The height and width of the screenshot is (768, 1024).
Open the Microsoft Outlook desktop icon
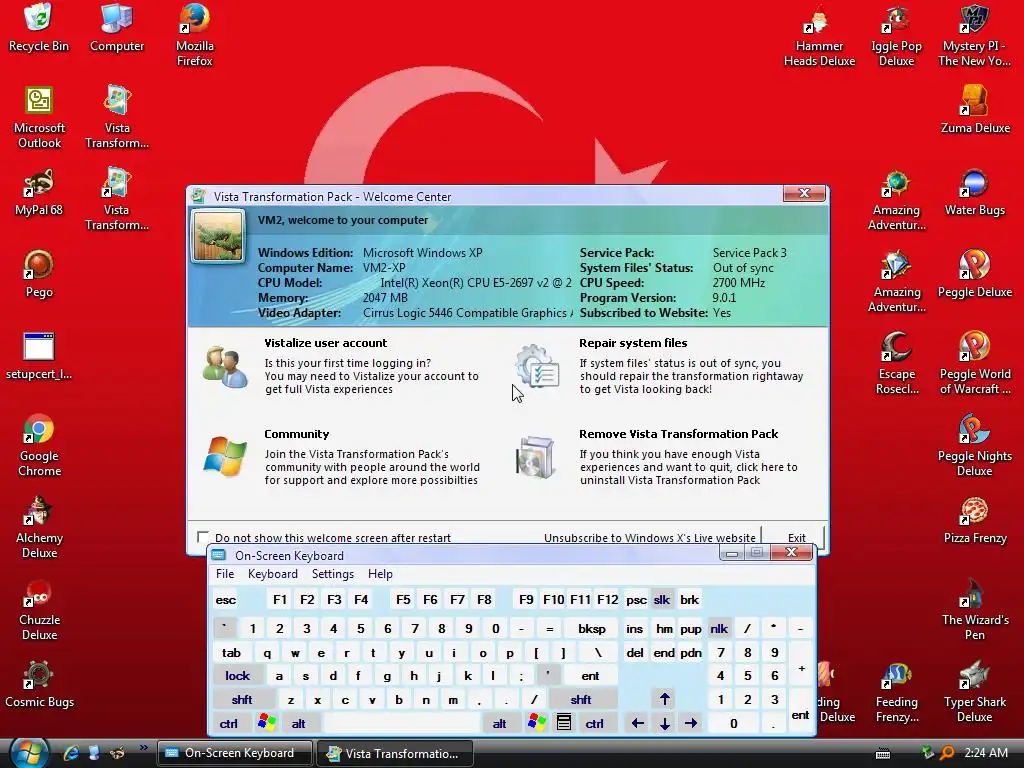pyautogui.click(x=39, y=117)
